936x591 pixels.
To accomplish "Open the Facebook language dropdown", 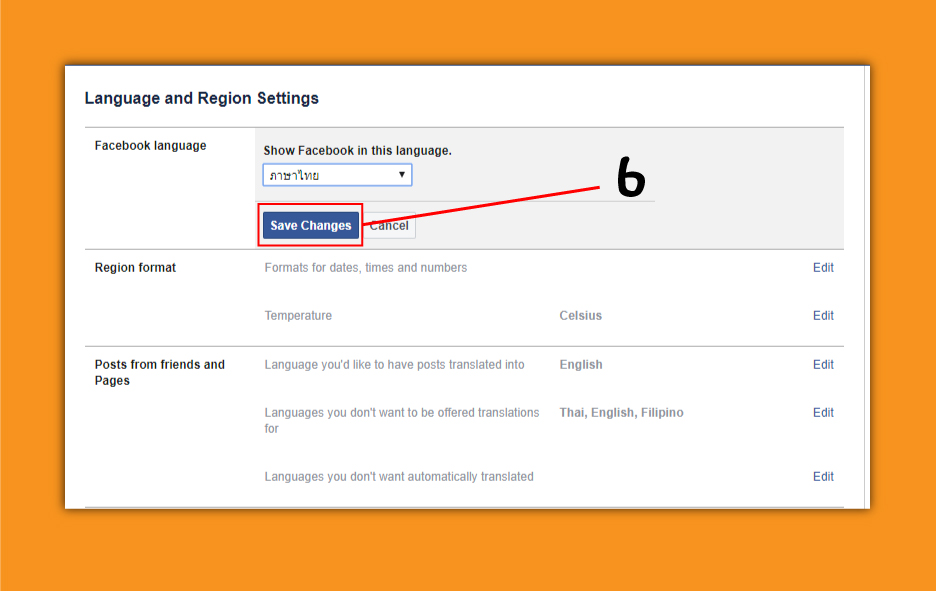I will [337, 175].
